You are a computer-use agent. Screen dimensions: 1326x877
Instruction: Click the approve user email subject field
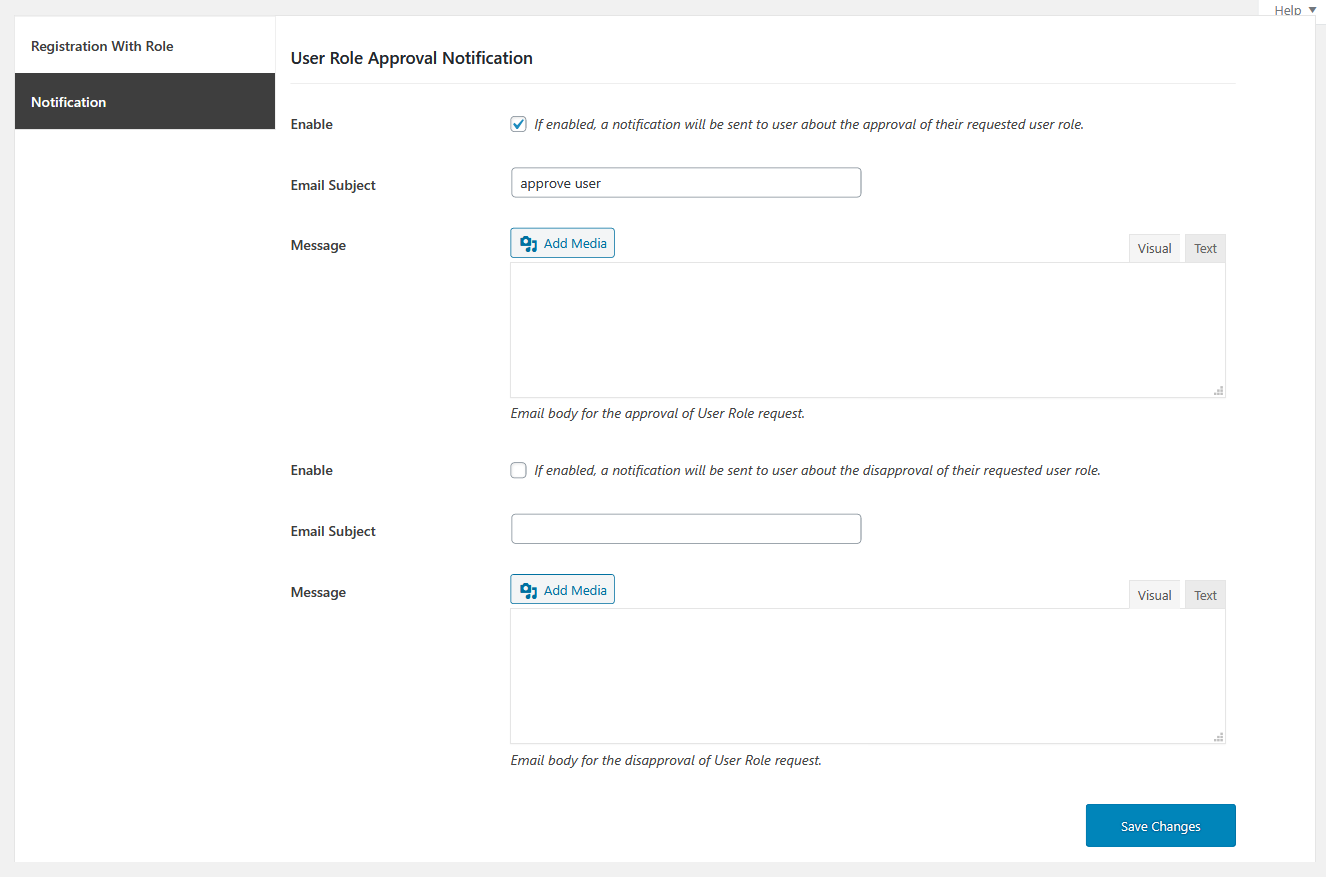(685, 182)
